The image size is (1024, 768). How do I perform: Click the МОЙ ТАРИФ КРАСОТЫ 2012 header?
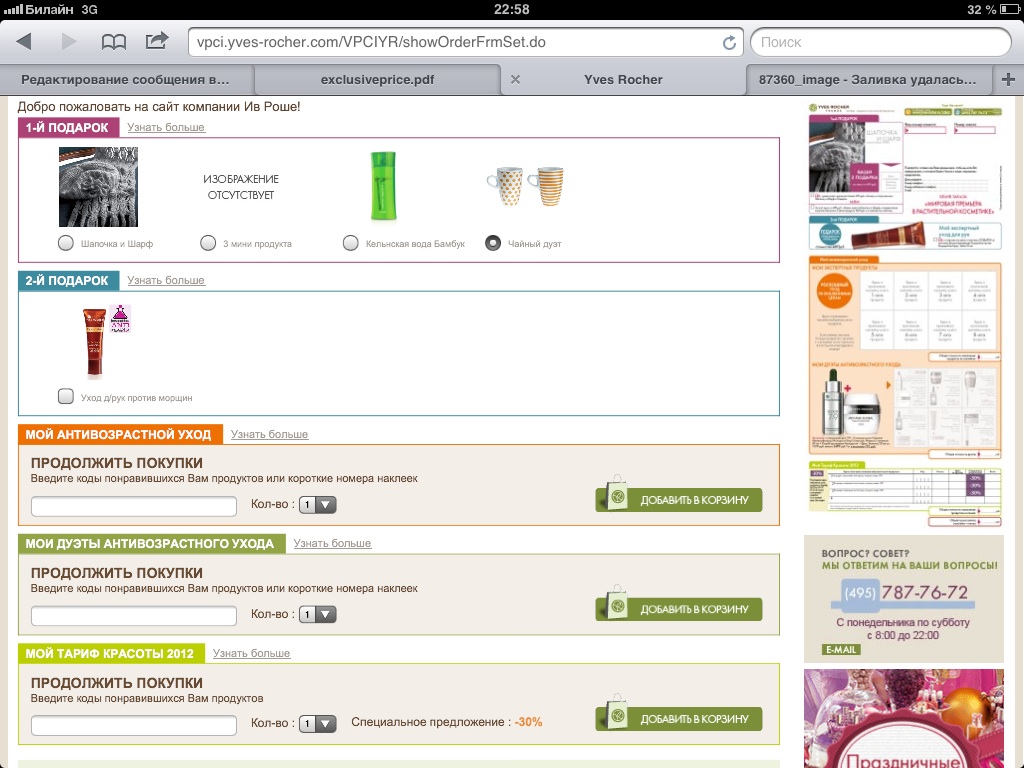point(111,653)
